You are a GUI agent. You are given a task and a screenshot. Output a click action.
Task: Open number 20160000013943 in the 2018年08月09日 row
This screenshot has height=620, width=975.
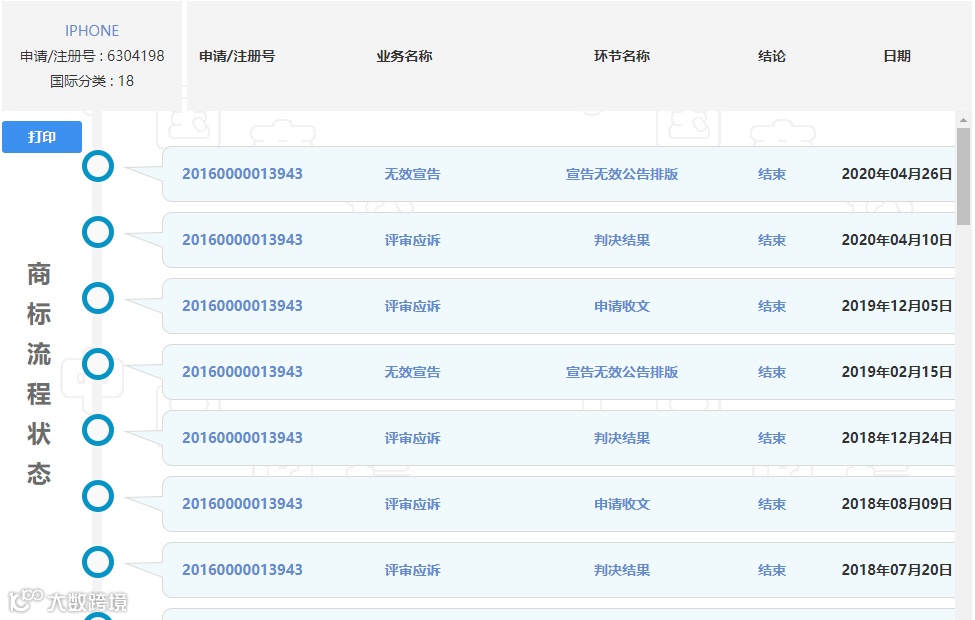243,504
